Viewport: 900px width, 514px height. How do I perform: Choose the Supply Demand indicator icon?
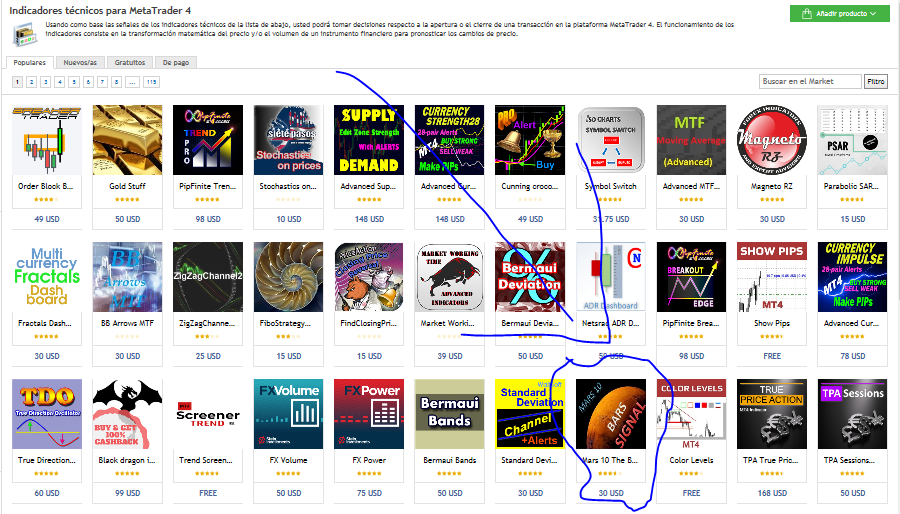[369, 140]
